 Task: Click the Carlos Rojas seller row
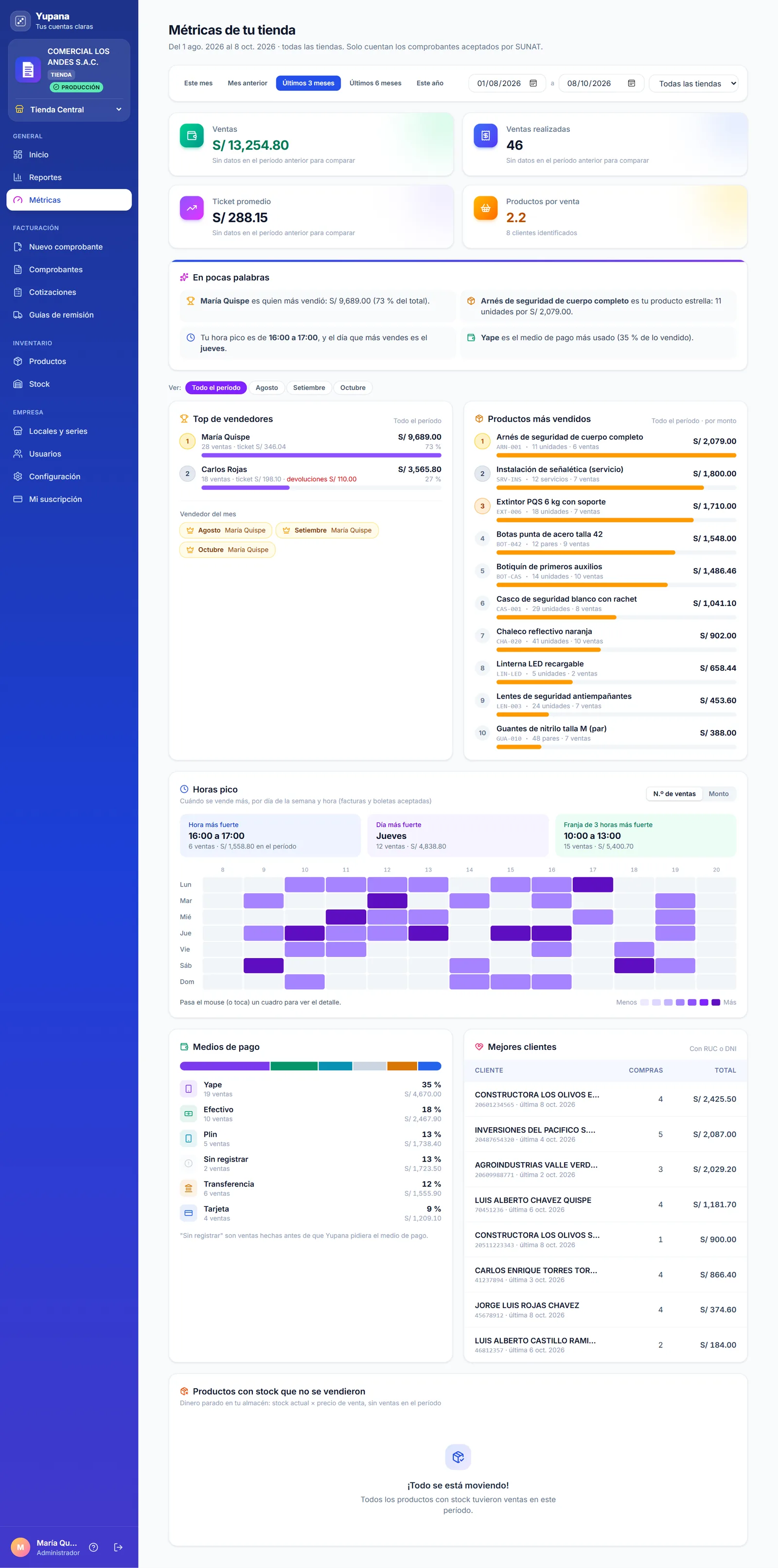tap(310, 477)
